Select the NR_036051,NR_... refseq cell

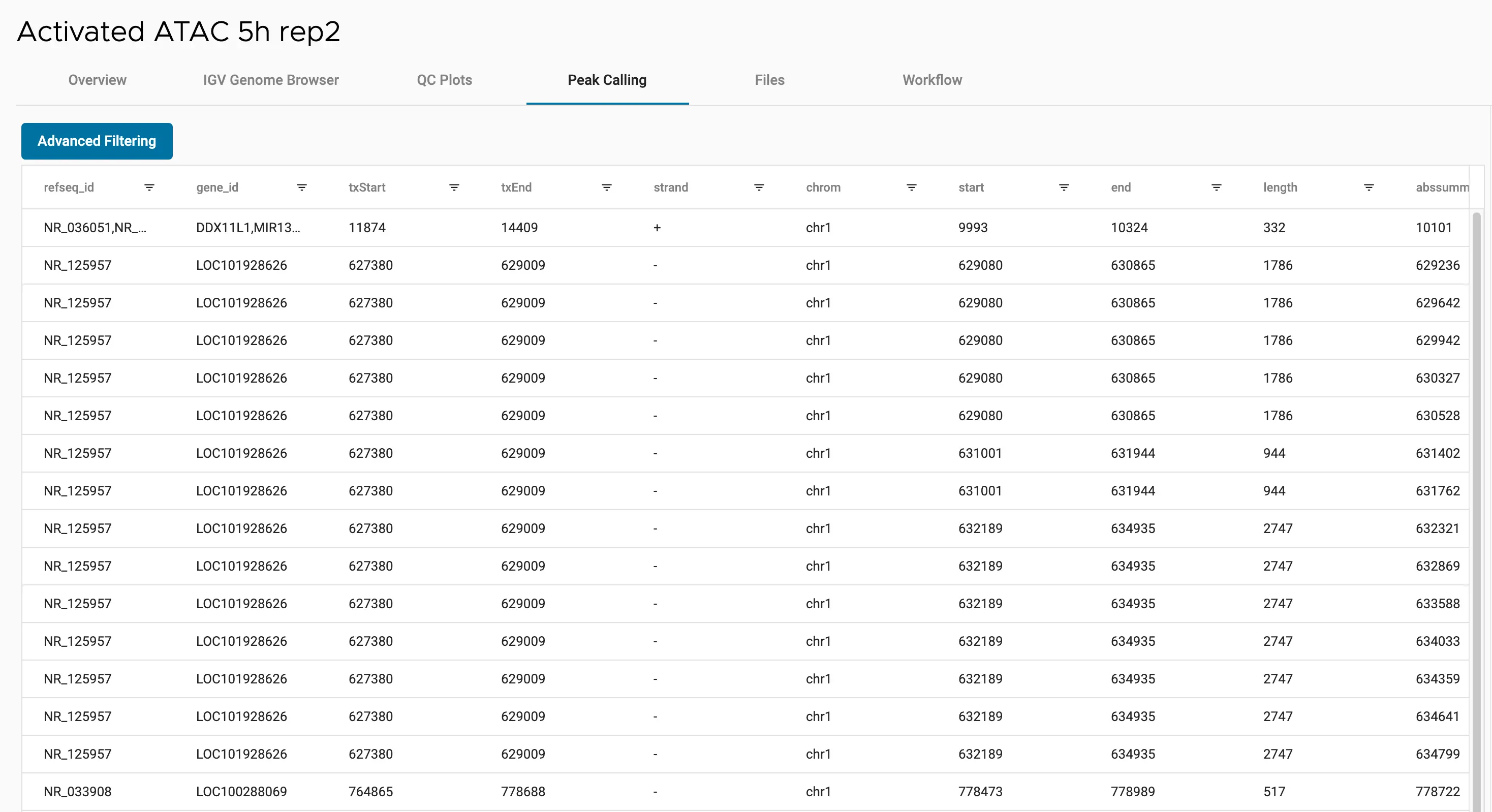95,228
